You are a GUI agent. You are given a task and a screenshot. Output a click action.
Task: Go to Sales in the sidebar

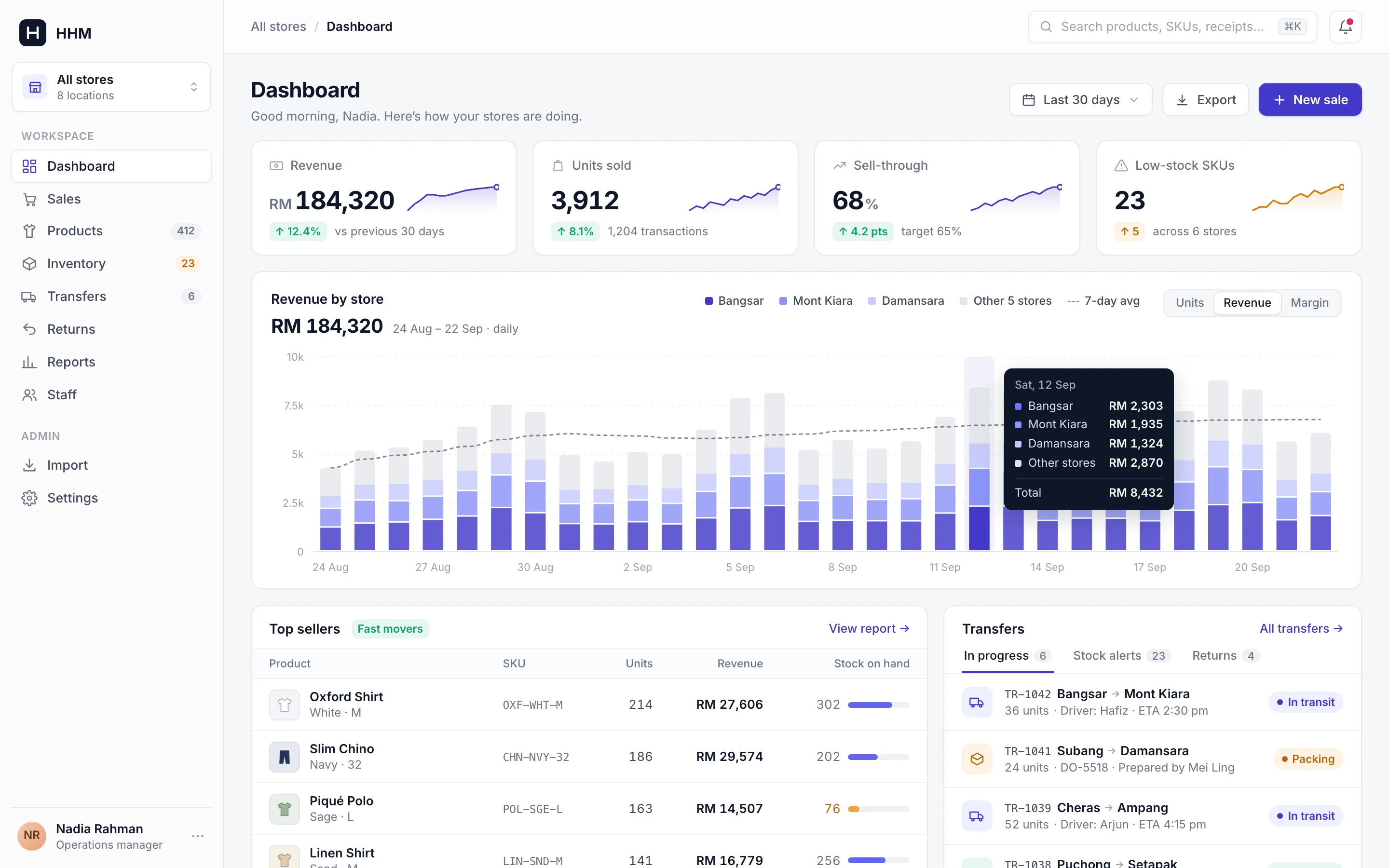pyautogui.click(x=111, y=199)
